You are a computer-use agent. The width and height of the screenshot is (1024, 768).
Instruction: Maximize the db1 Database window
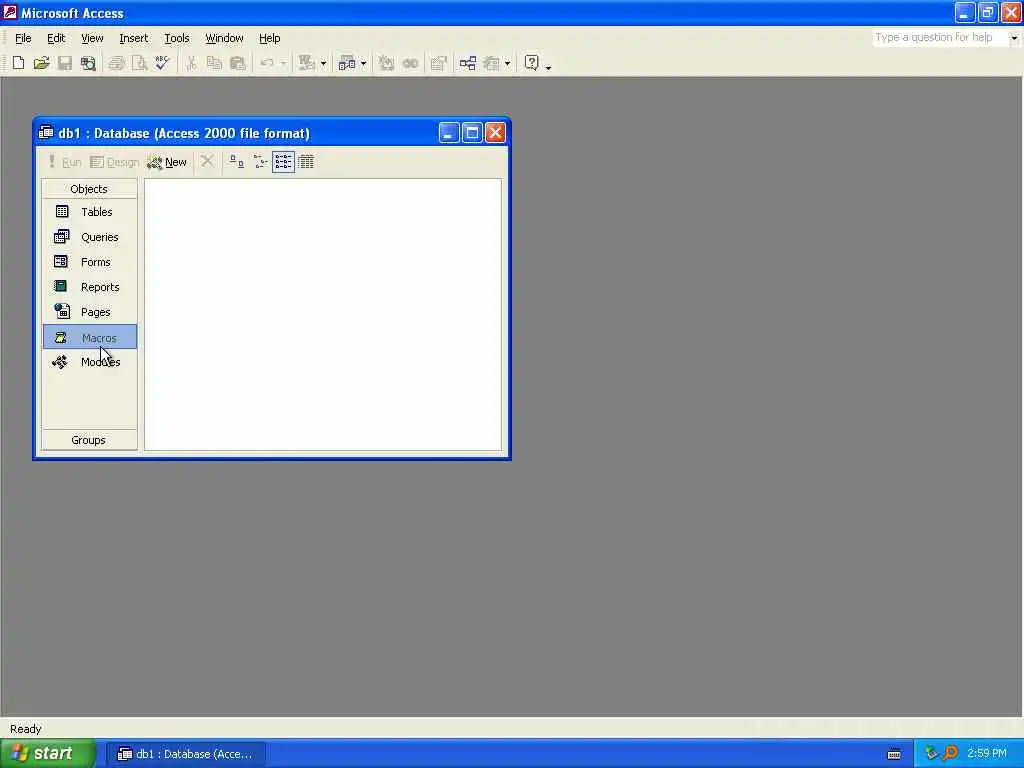click(x=472, y=133)
